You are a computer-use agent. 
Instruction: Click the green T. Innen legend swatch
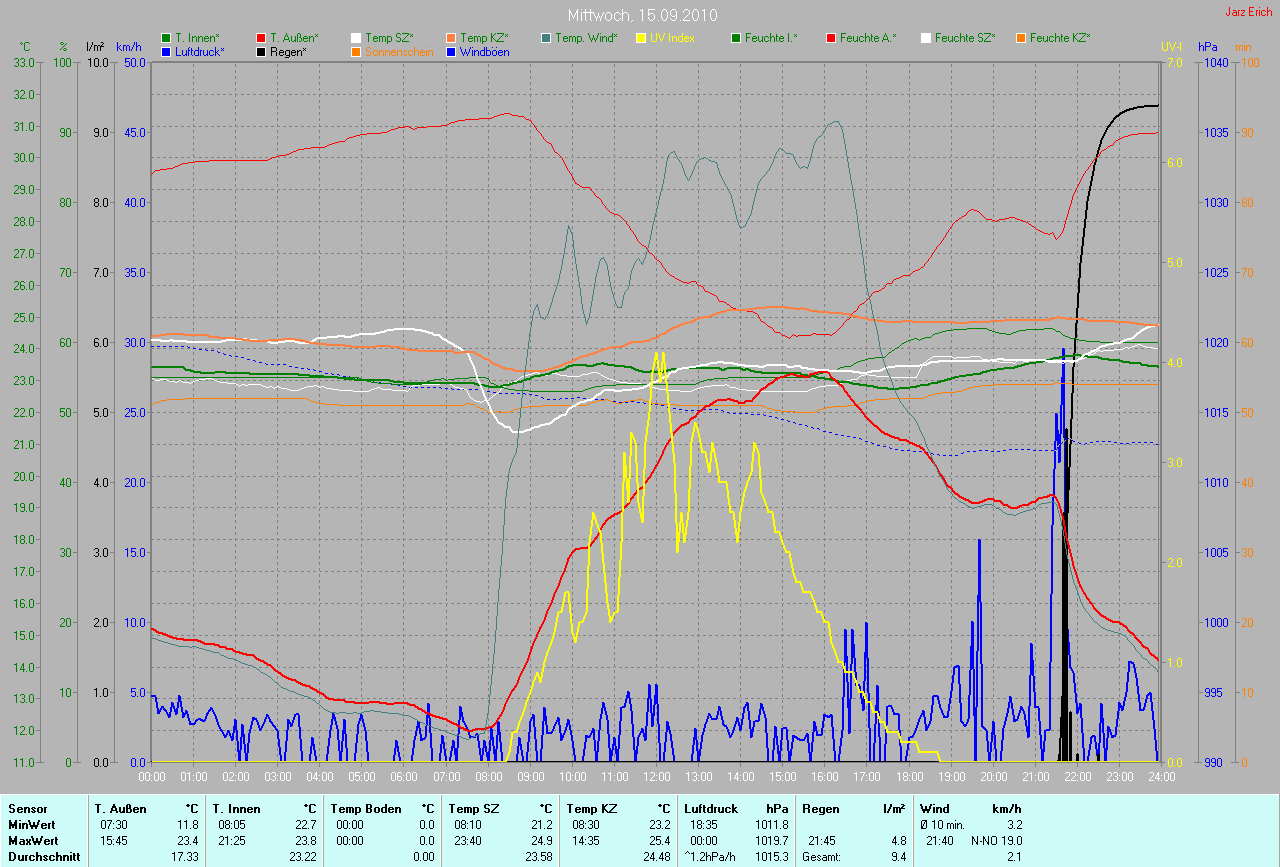pos(166,38)
